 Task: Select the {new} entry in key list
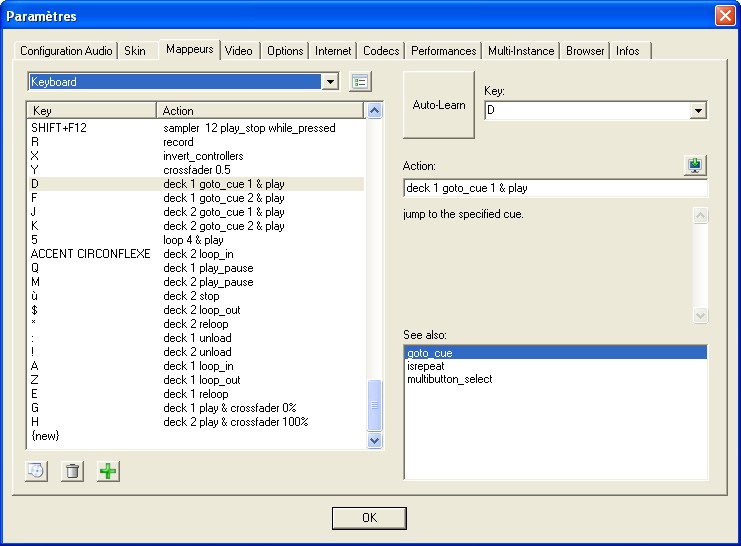pyautogui.click(x=47, y=436)
